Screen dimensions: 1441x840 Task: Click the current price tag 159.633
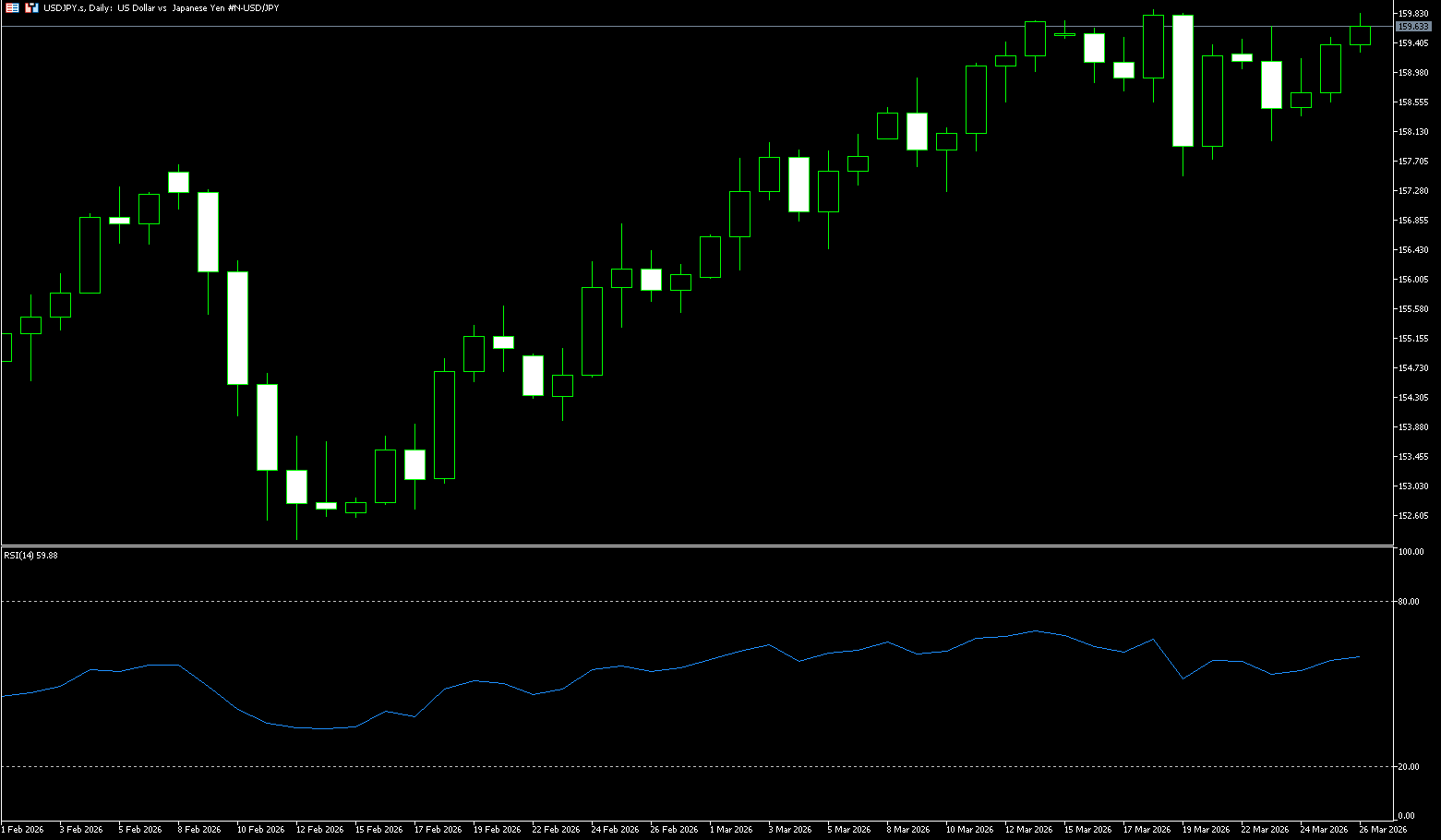[x=1413, y=27]
